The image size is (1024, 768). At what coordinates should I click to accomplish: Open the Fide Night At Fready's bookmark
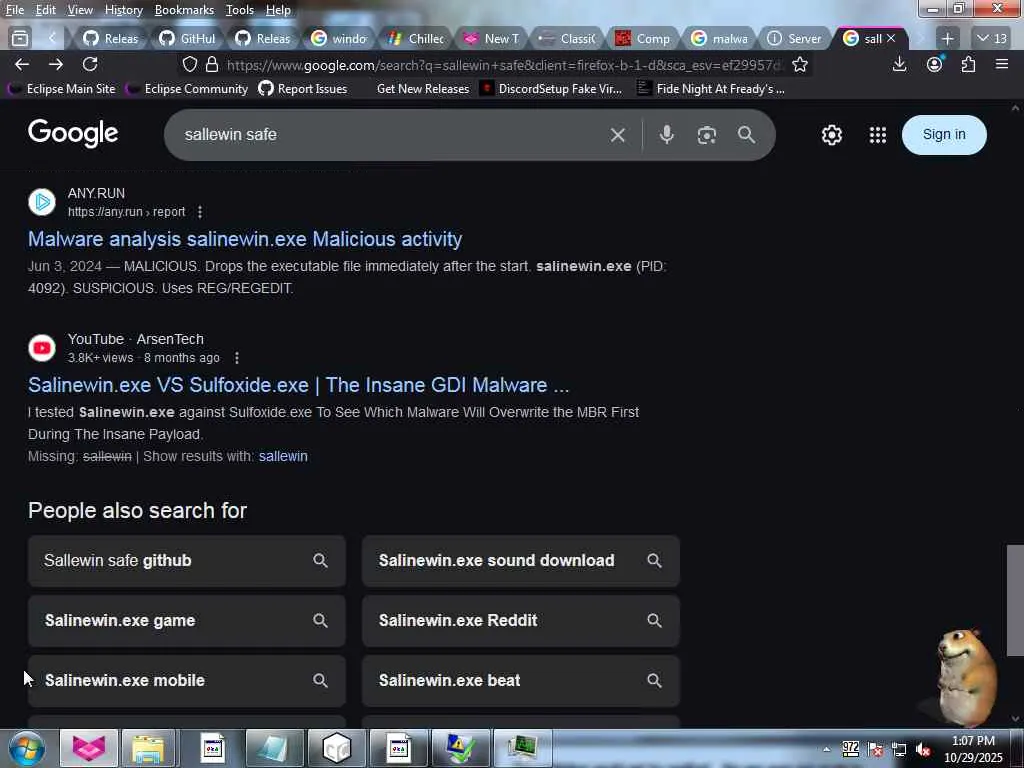tap(711, 89)
